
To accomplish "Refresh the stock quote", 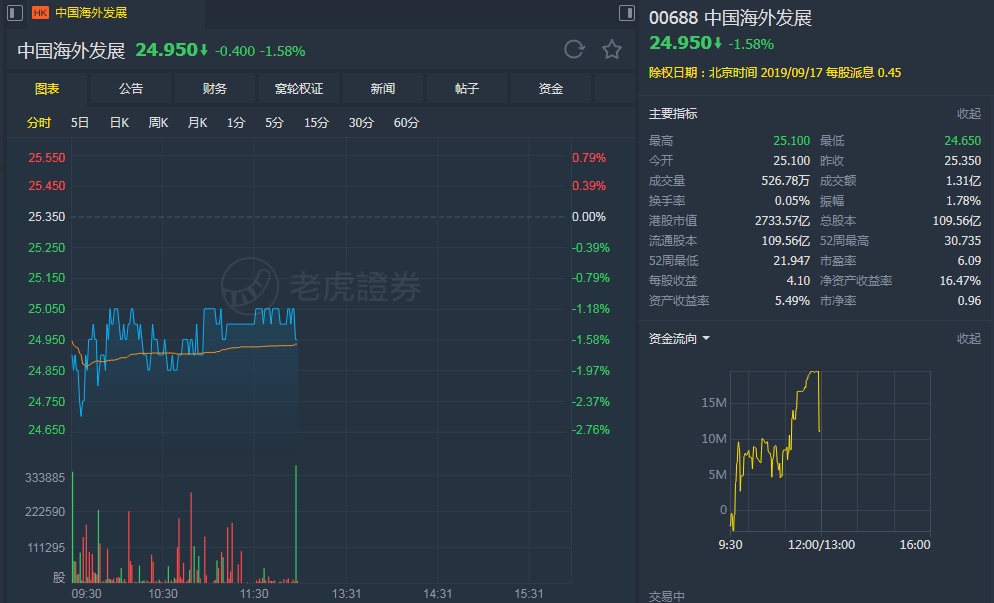I will (x=574, y=49).
